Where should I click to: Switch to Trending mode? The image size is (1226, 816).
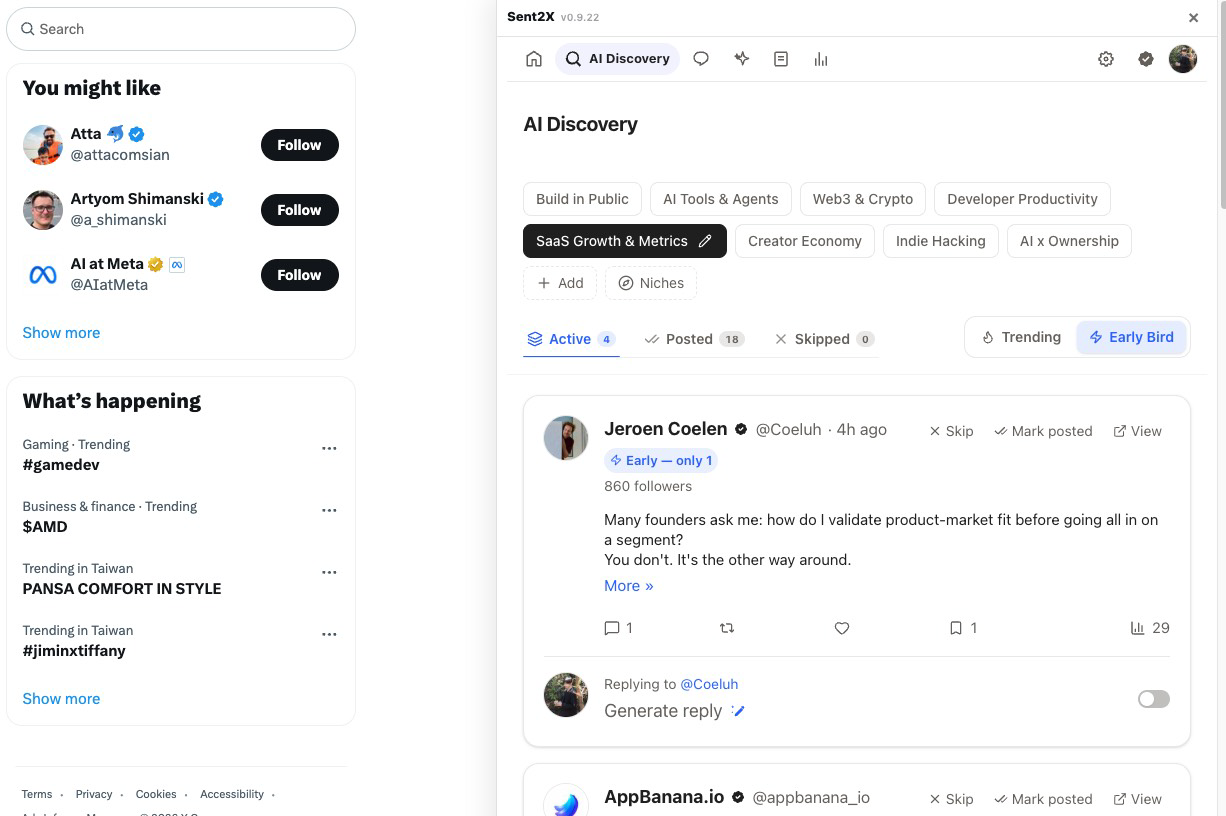pos(1021,337)
